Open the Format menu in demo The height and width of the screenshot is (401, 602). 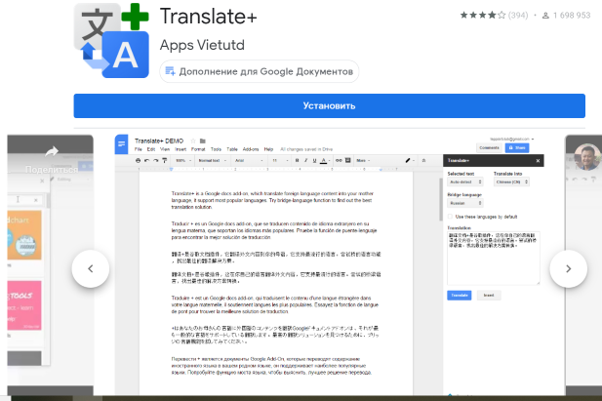(x=198, y=149)
